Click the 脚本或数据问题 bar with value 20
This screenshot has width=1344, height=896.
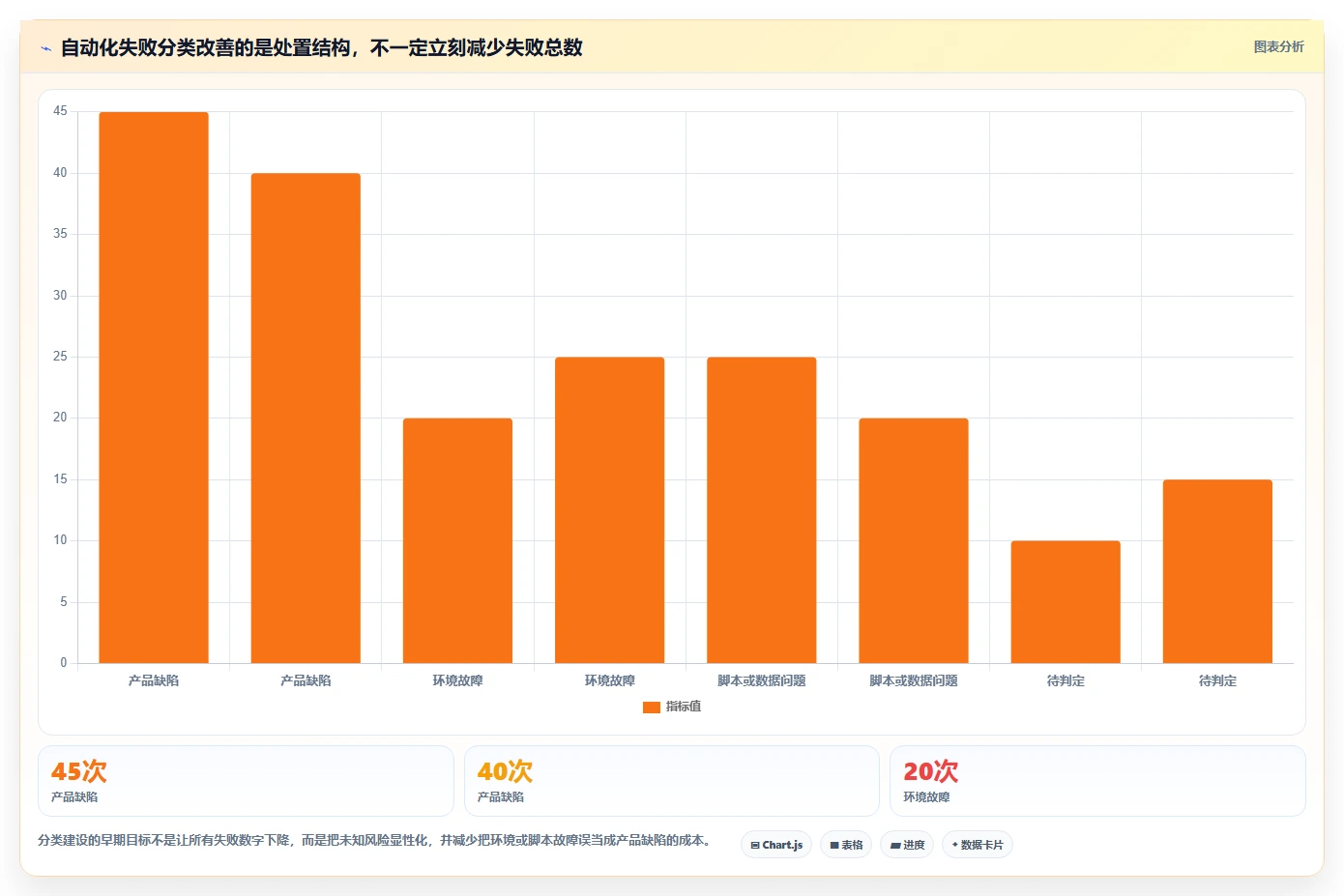(914, 540)
